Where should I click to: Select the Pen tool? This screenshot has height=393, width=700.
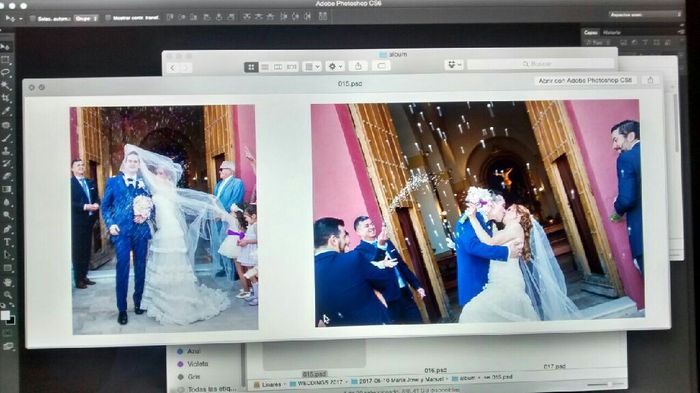tap(7, 229)
